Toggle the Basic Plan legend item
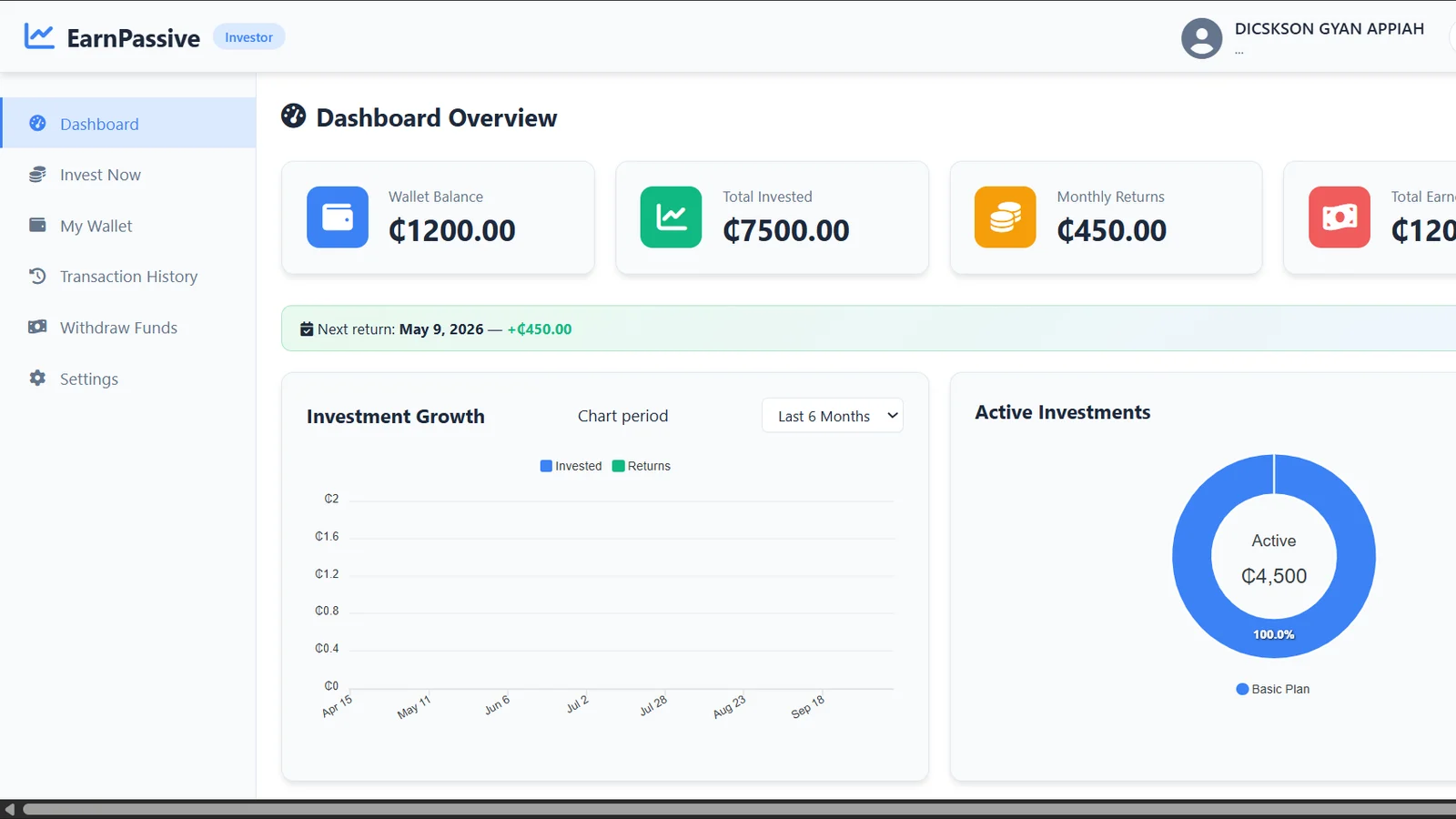The width and height of the screenshot is (1456, 819). (x=1273, y=689)
